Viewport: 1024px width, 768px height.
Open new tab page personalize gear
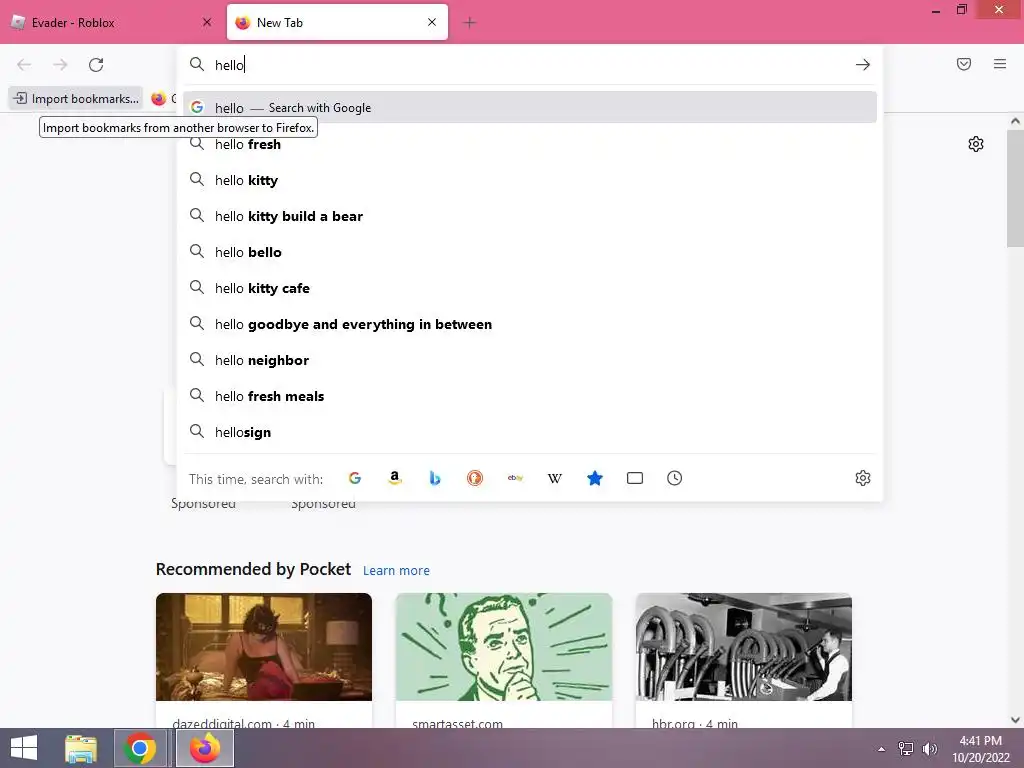[x=976, y=144]
